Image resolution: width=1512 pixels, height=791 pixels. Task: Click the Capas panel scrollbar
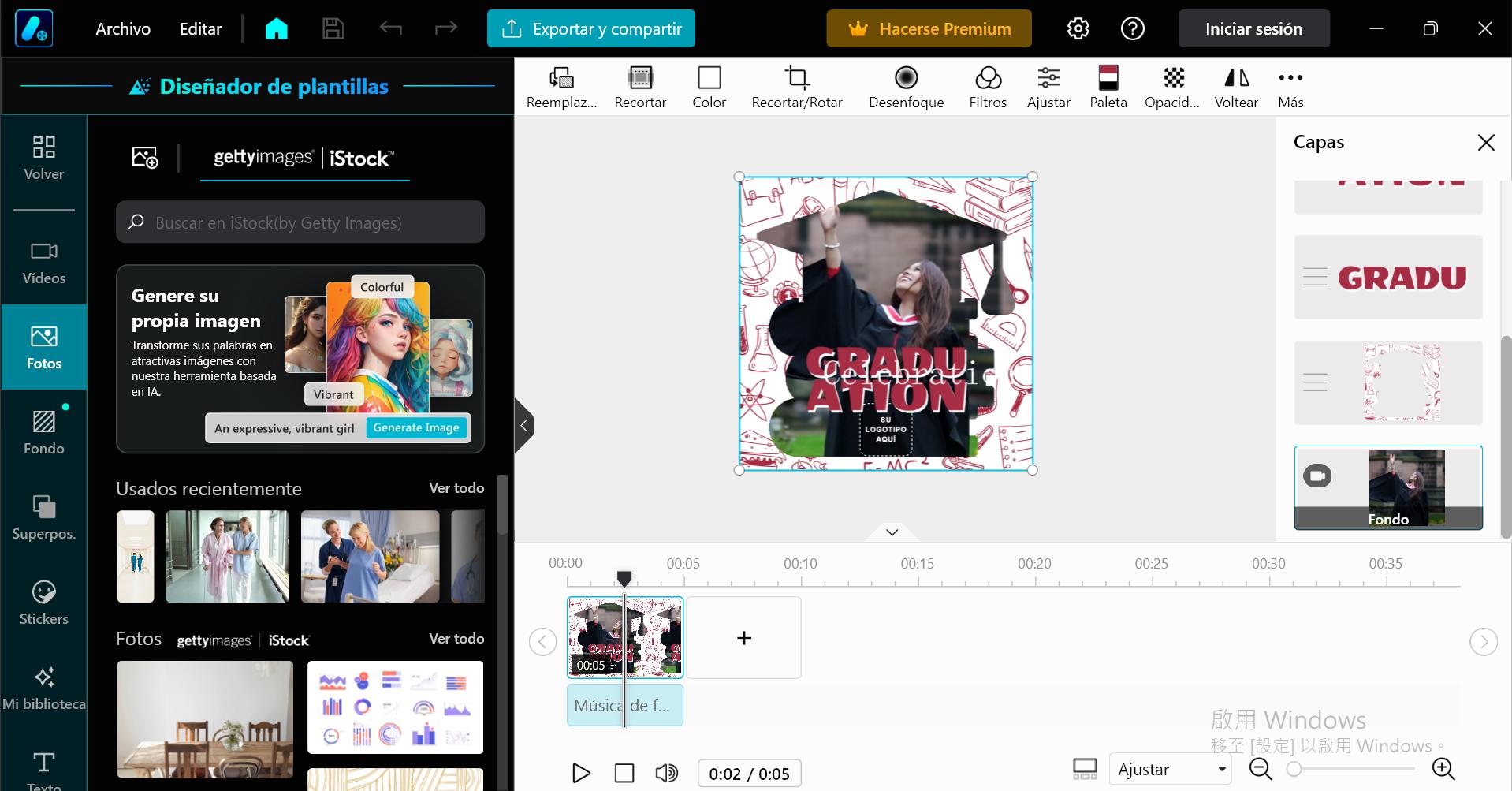point(1506,436)
